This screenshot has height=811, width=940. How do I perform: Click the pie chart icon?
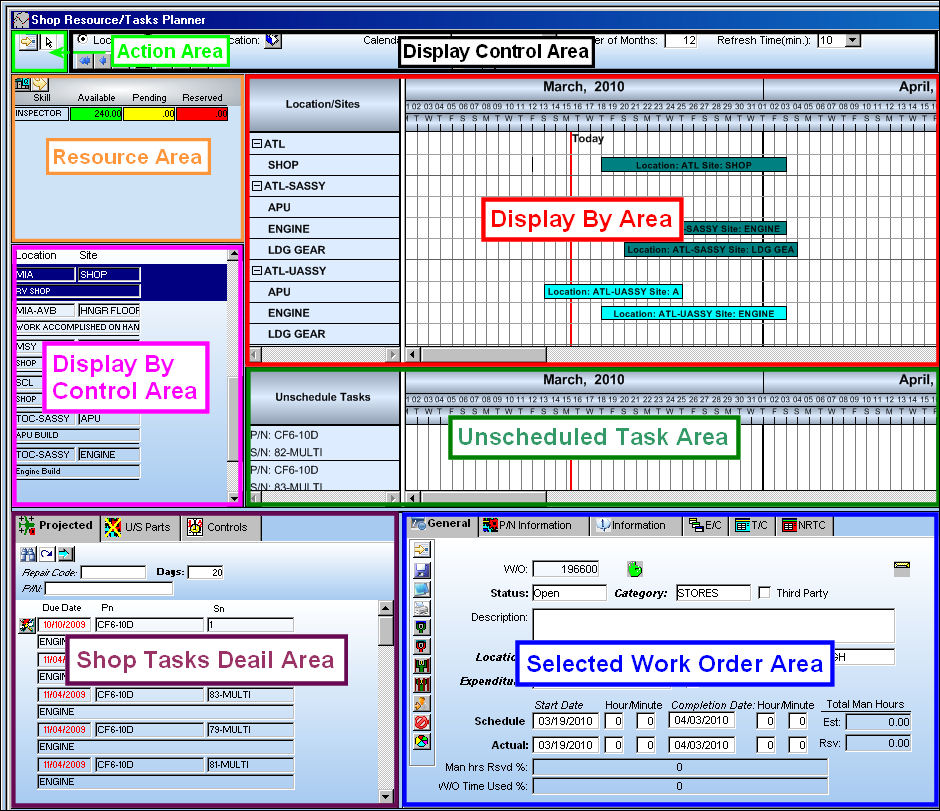[x=421, y=741]
